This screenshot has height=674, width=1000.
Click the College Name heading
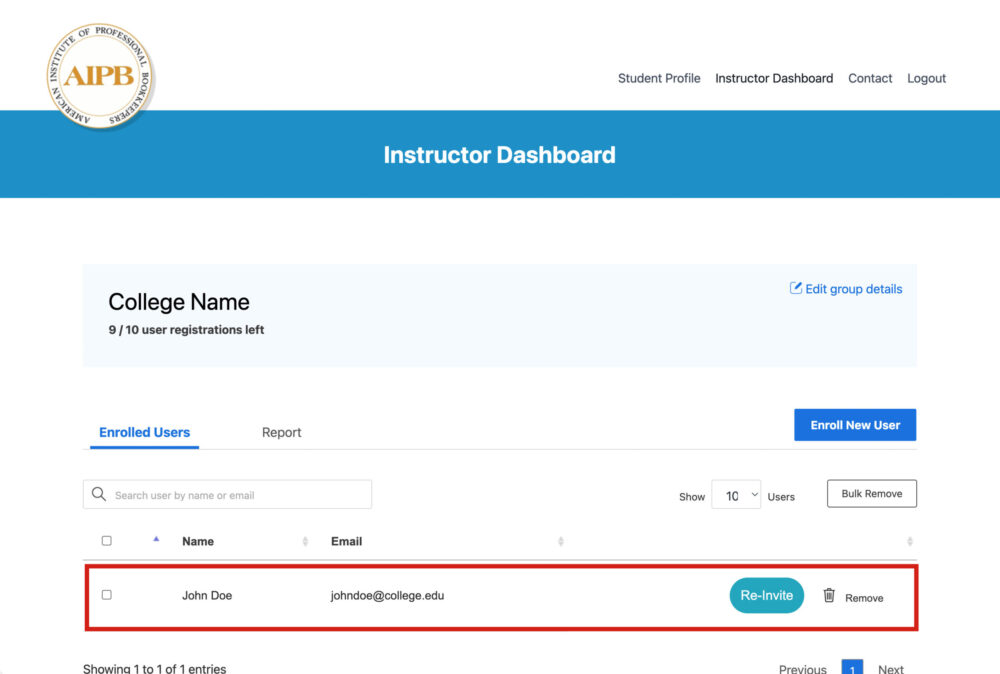pyautogui.click(x=179, y=302)
